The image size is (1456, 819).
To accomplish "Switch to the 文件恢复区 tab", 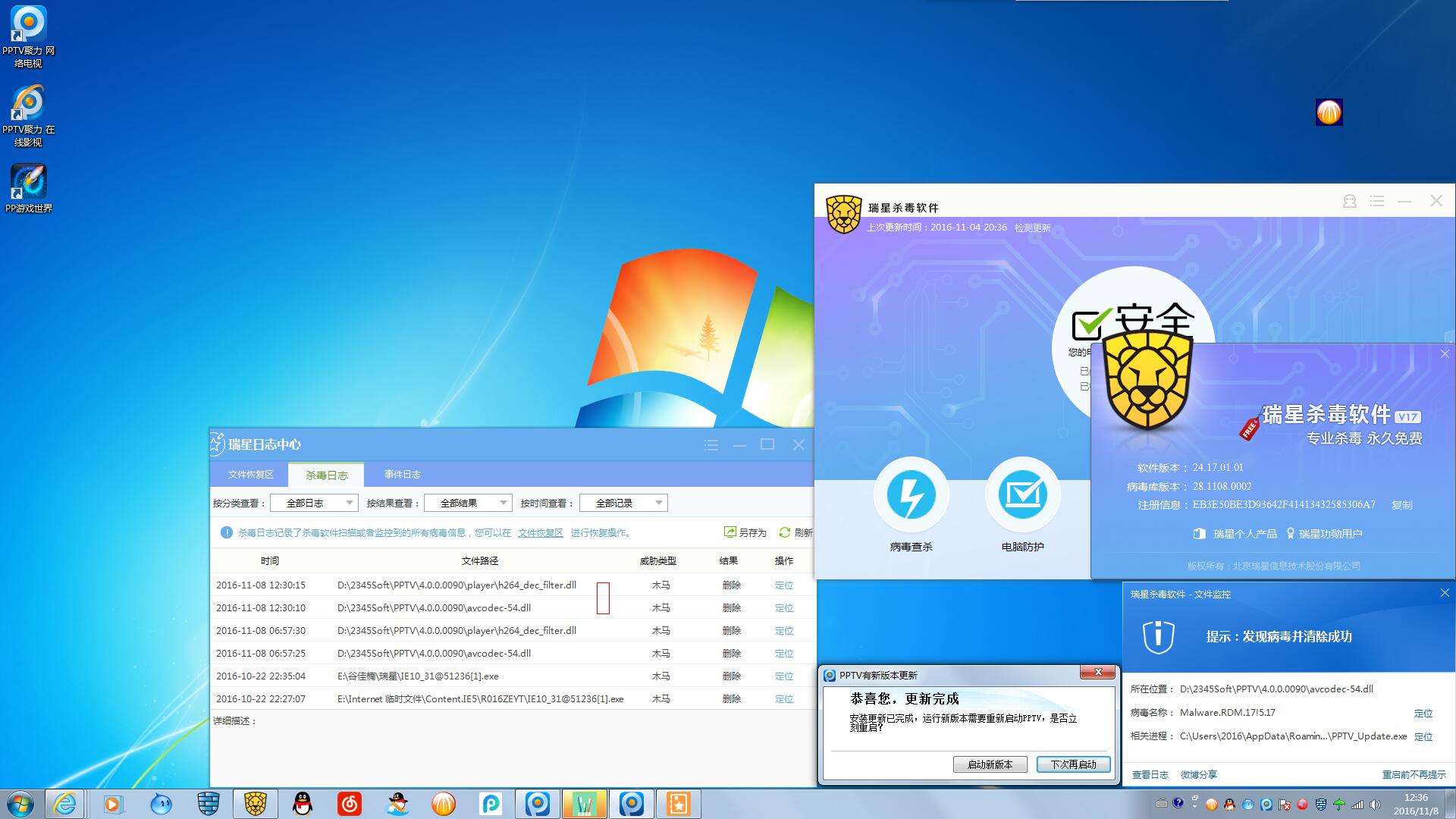I will [250, 475].
